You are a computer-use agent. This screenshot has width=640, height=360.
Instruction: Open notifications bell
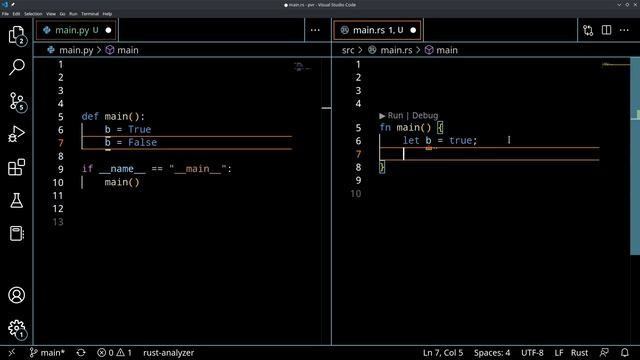pos(624,353)
